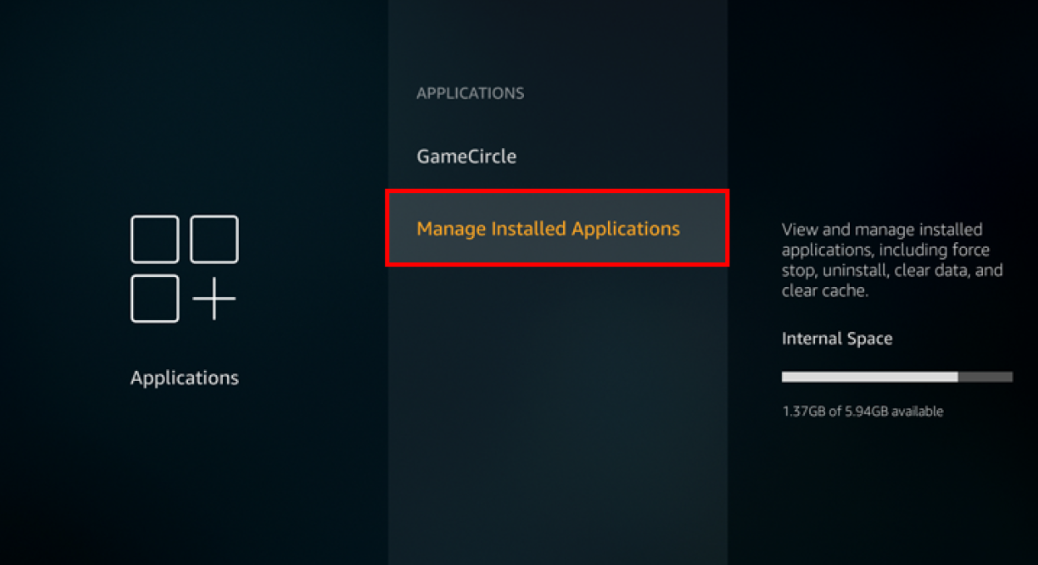The height and width of the screenshot is (565, 1038).
Task: Select Manage Installed Applications
Action: (557, 229)
